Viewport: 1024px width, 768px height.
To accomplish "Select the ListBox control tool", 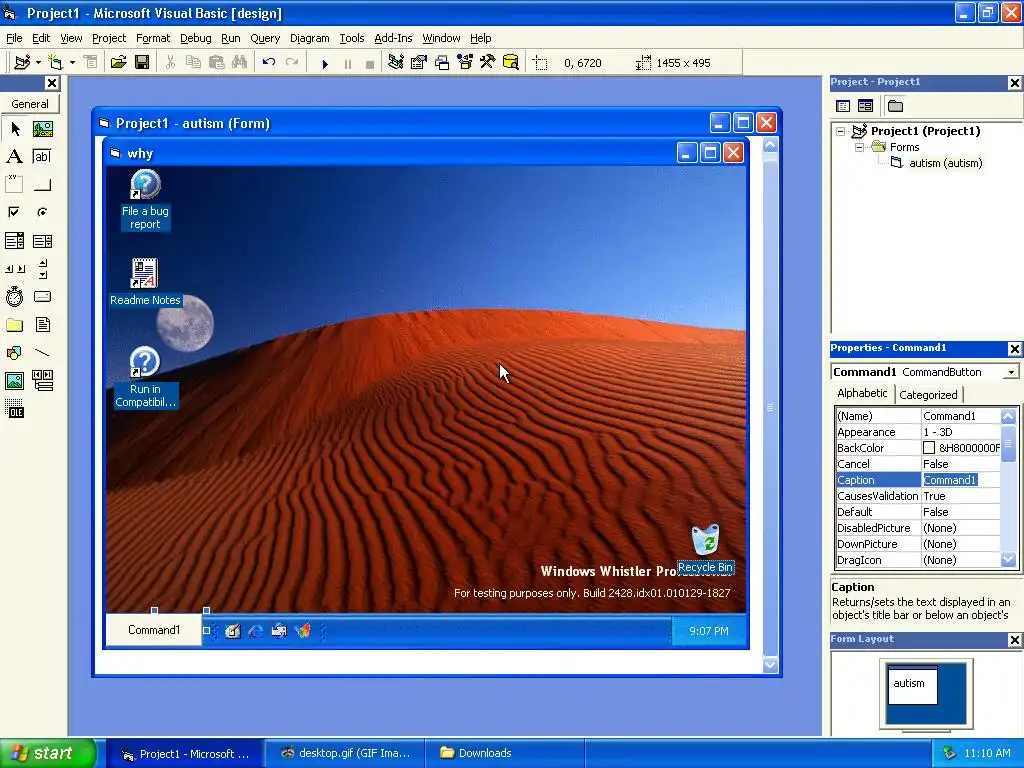I will point(42,241).
